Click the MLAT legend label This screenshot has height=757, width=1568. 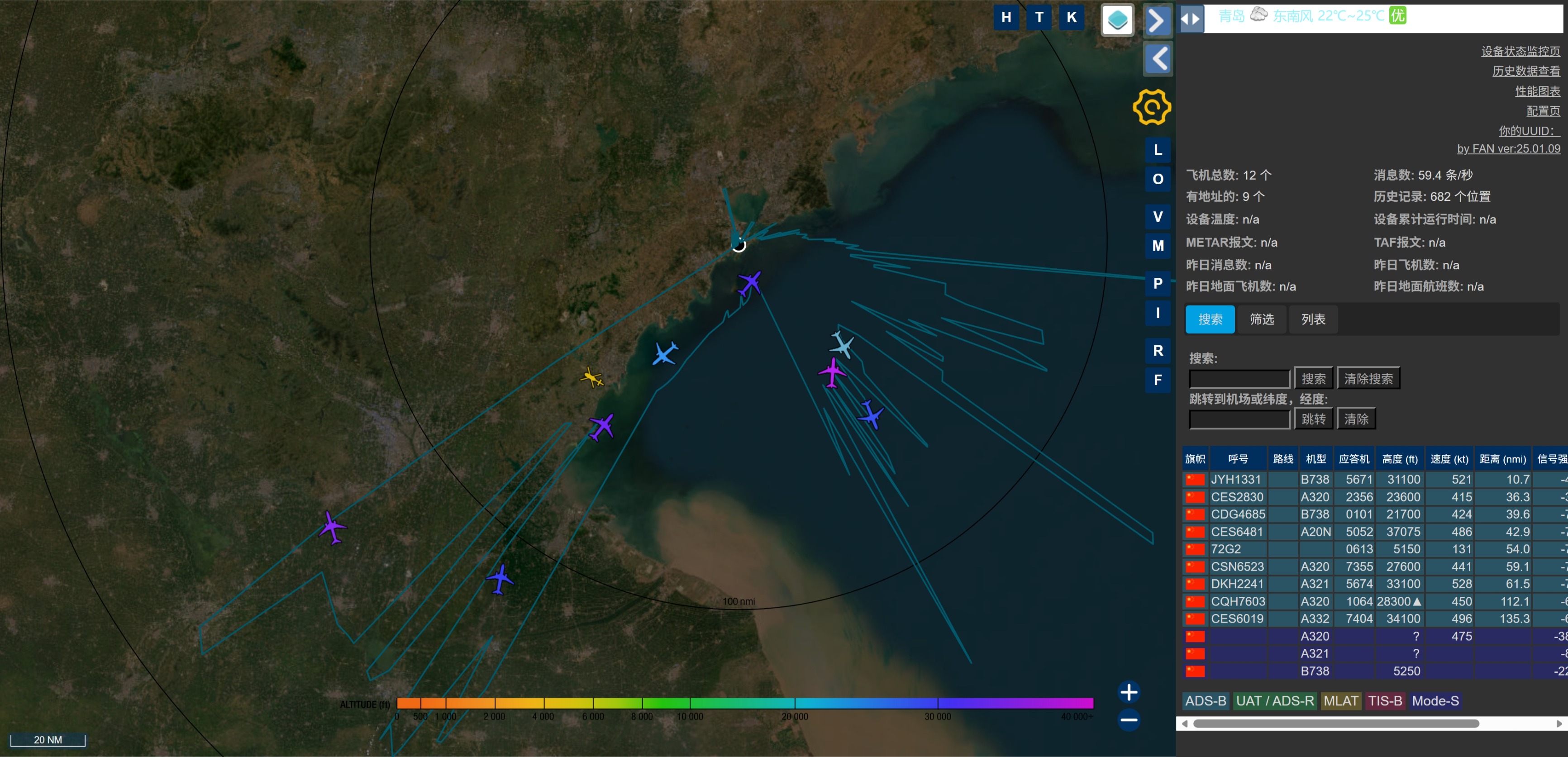1340,701
